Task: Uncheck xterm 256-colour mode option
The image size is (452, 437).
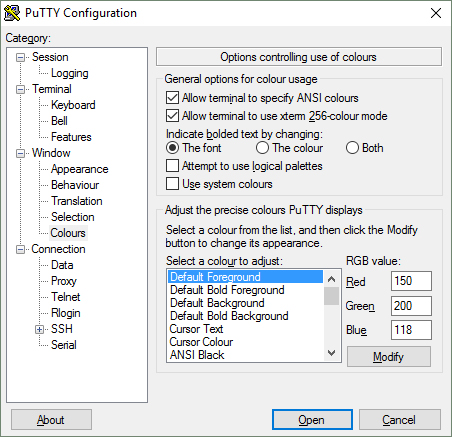Action: [172, 116]
